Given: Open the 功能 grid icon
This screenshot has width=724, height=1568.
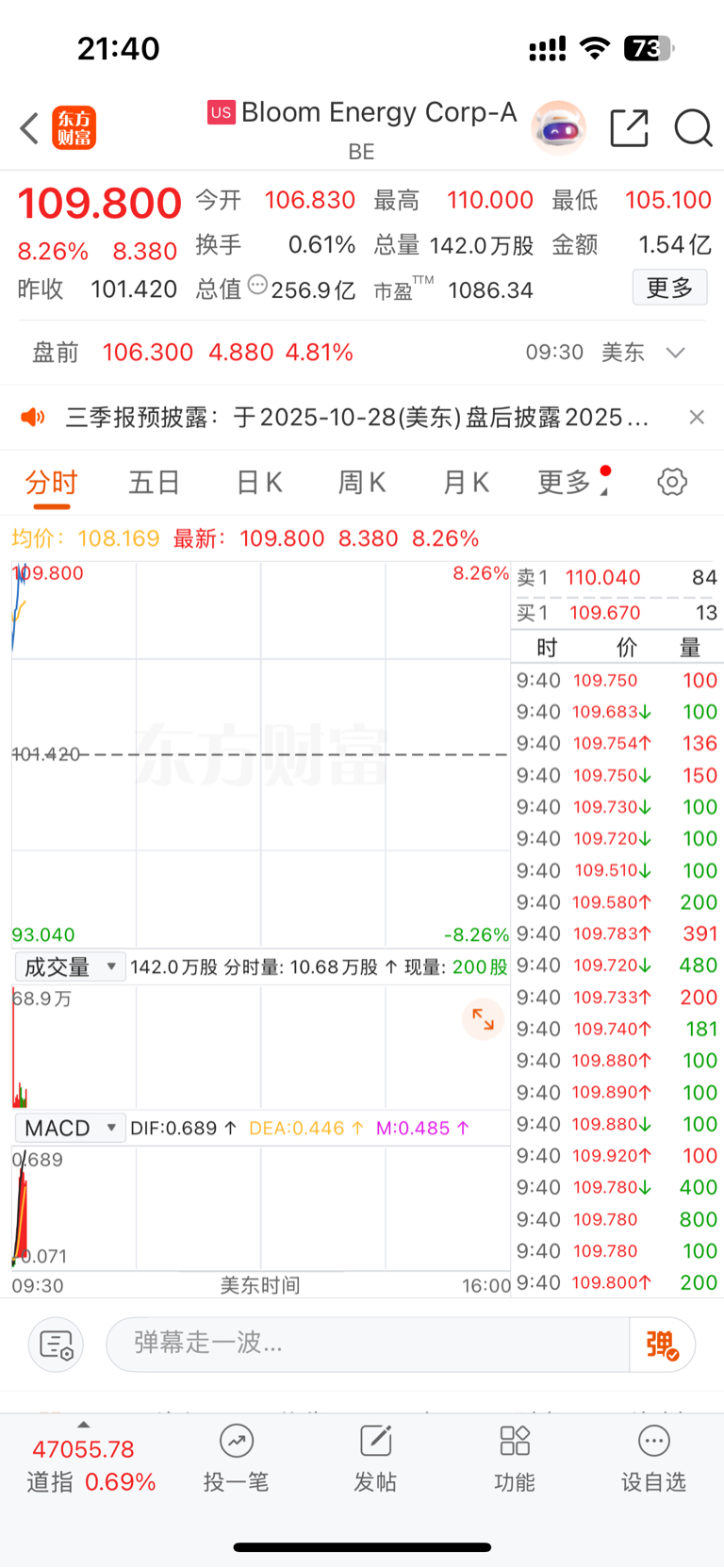Looking at the screenshot, I should pyautogui.click(x=515, y=1441).
